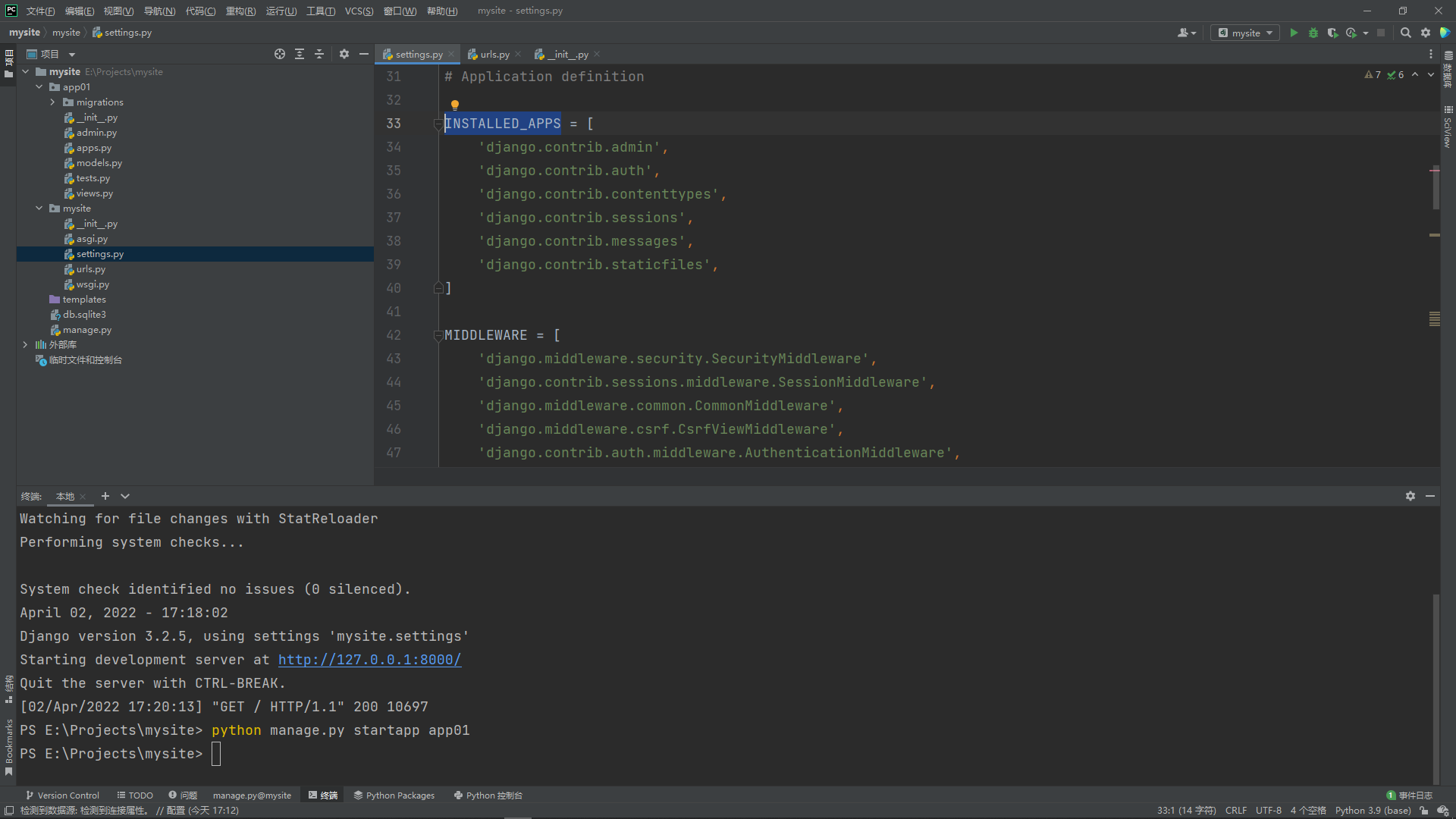Click the terminal command input cursor
The image size is (1456, 819).
click(216, 754)
